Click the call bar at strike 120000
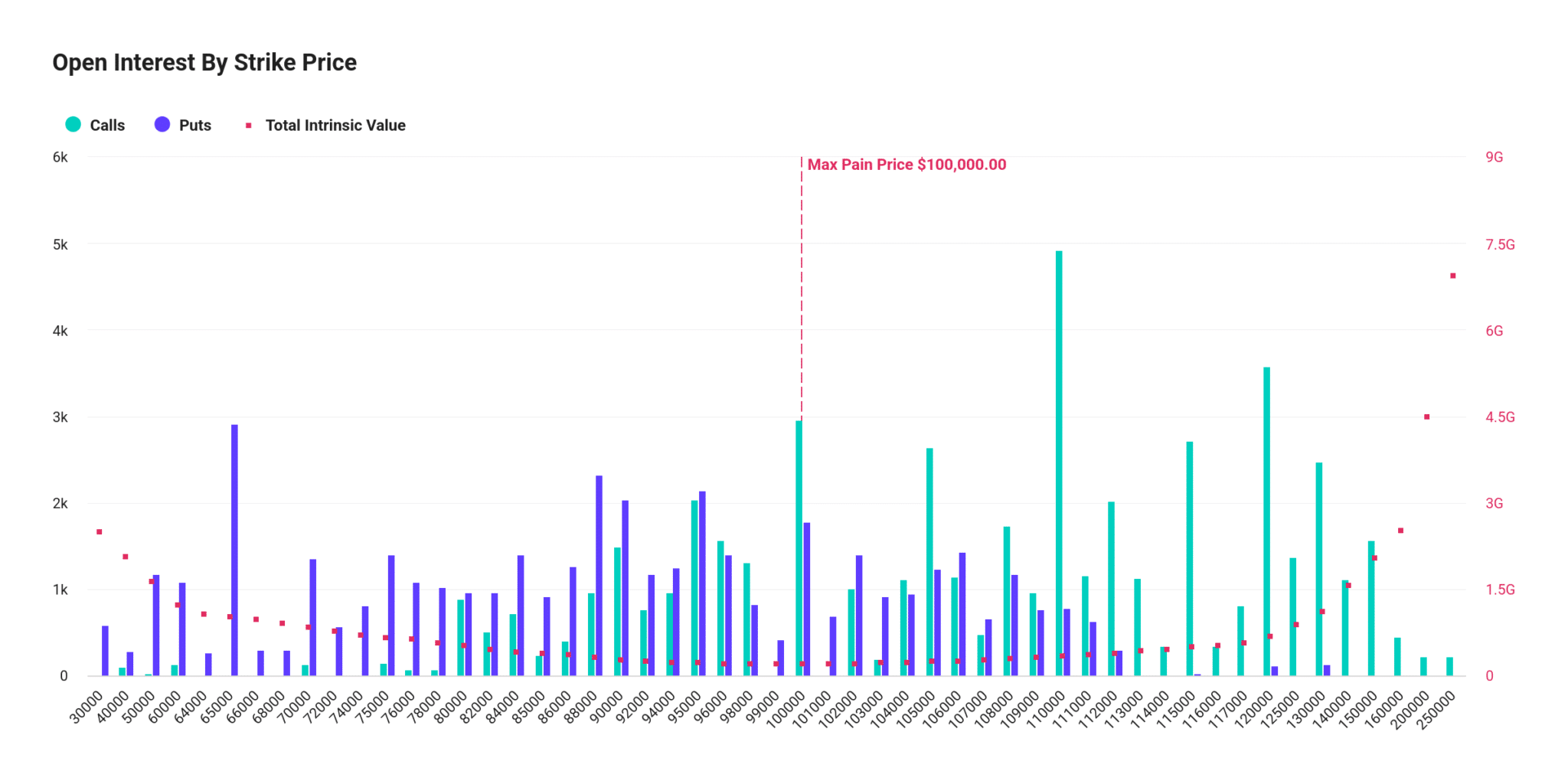Viewport: 1568px width, 784px height. click(x=1267, y=521)
